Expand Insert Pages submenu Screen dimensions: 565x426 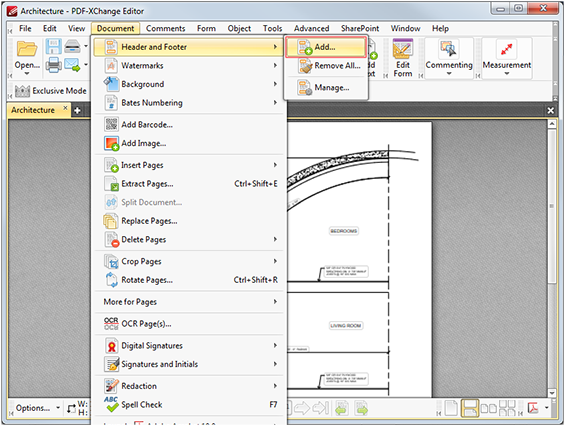[x=189, y=165]
